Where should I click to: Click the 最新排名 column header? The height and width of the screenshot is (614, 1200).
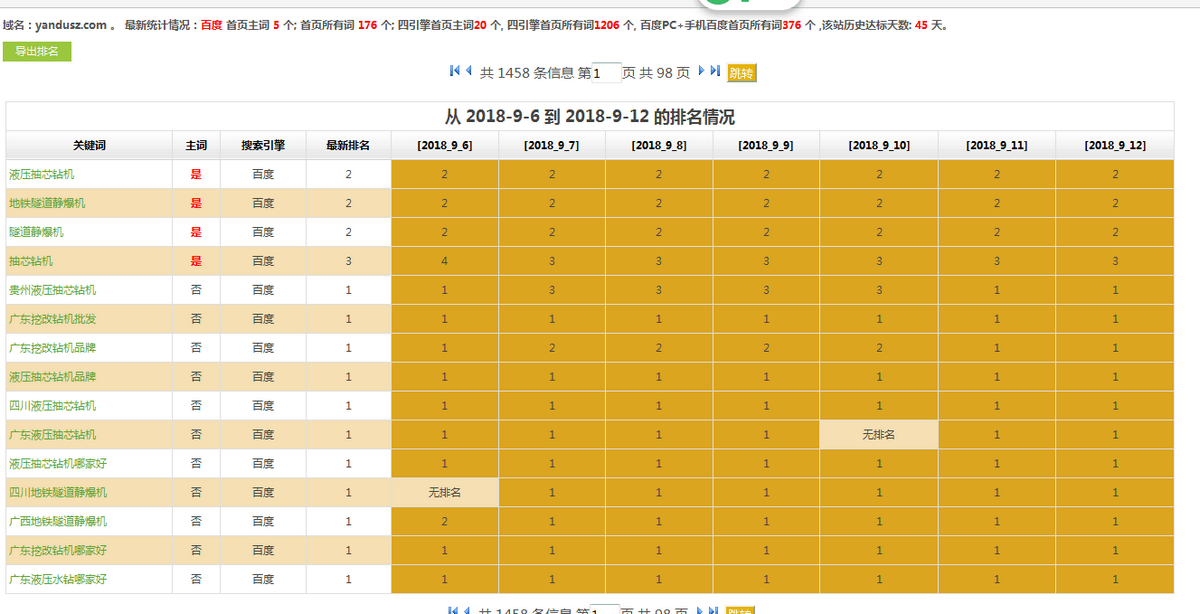click(x=348, y=145)
